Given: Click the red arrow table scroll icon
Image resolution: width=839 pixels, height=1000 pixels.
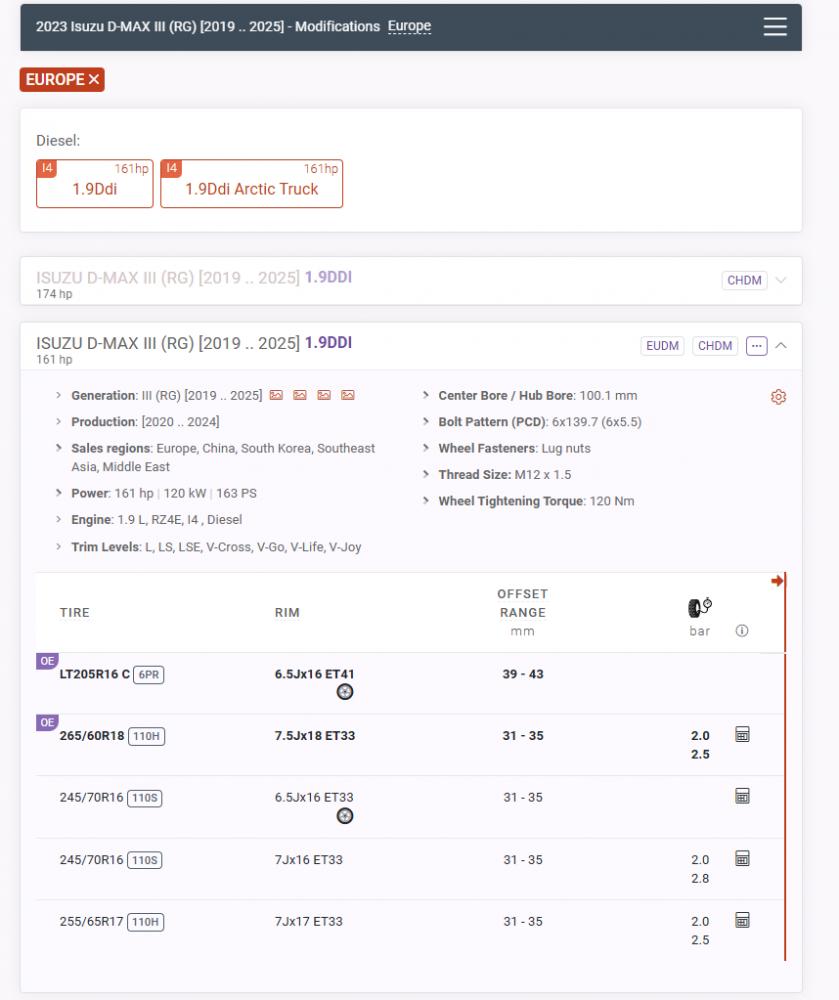Looking at the screenshot, I should point(777,581).
